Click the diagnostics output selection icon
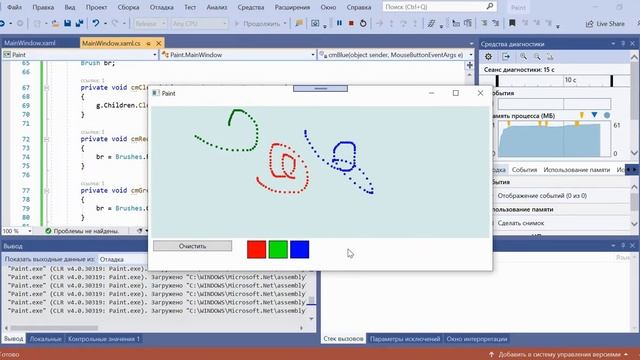The image size is (640, 360). (x=506, y=57)
